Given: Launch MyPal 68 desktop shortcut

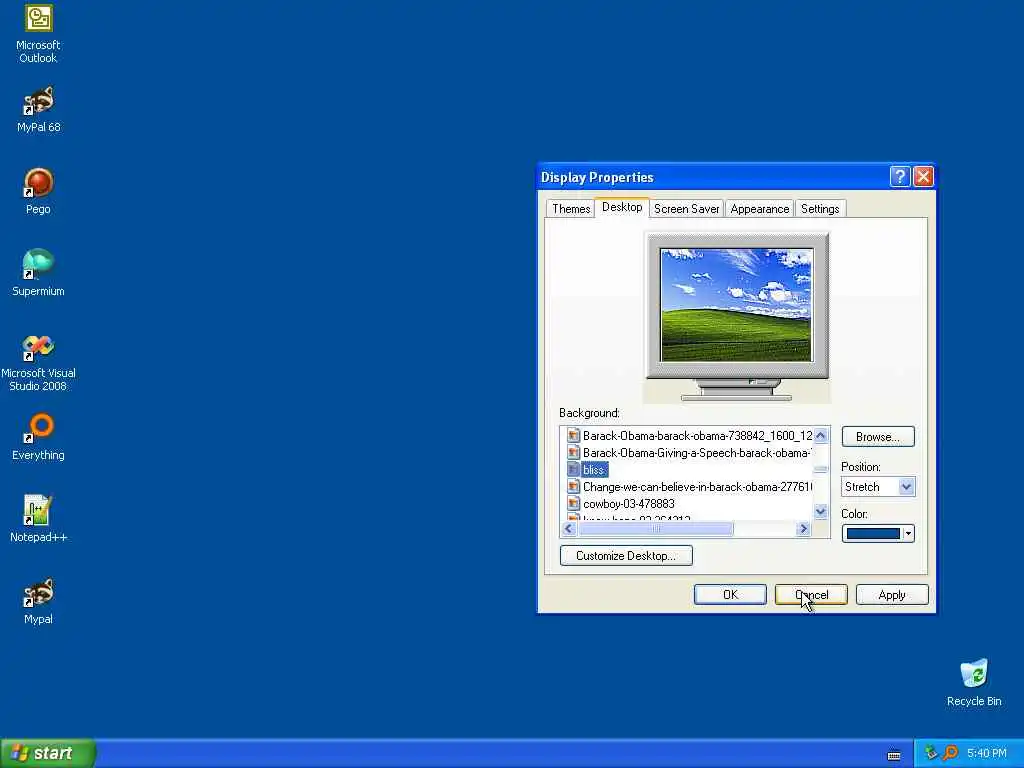Looking at the screenshot, I should point(38,110).
